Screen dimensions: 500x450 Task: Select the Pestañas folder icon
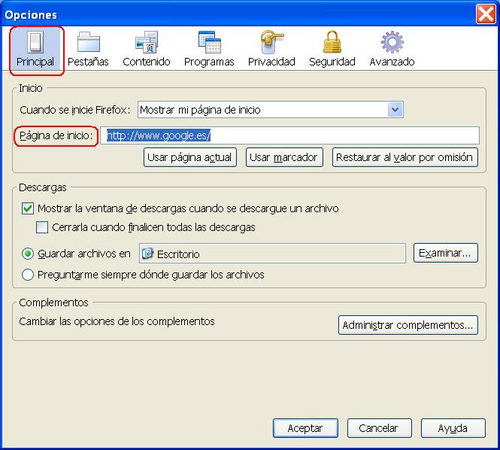click(x=88, y=42)
